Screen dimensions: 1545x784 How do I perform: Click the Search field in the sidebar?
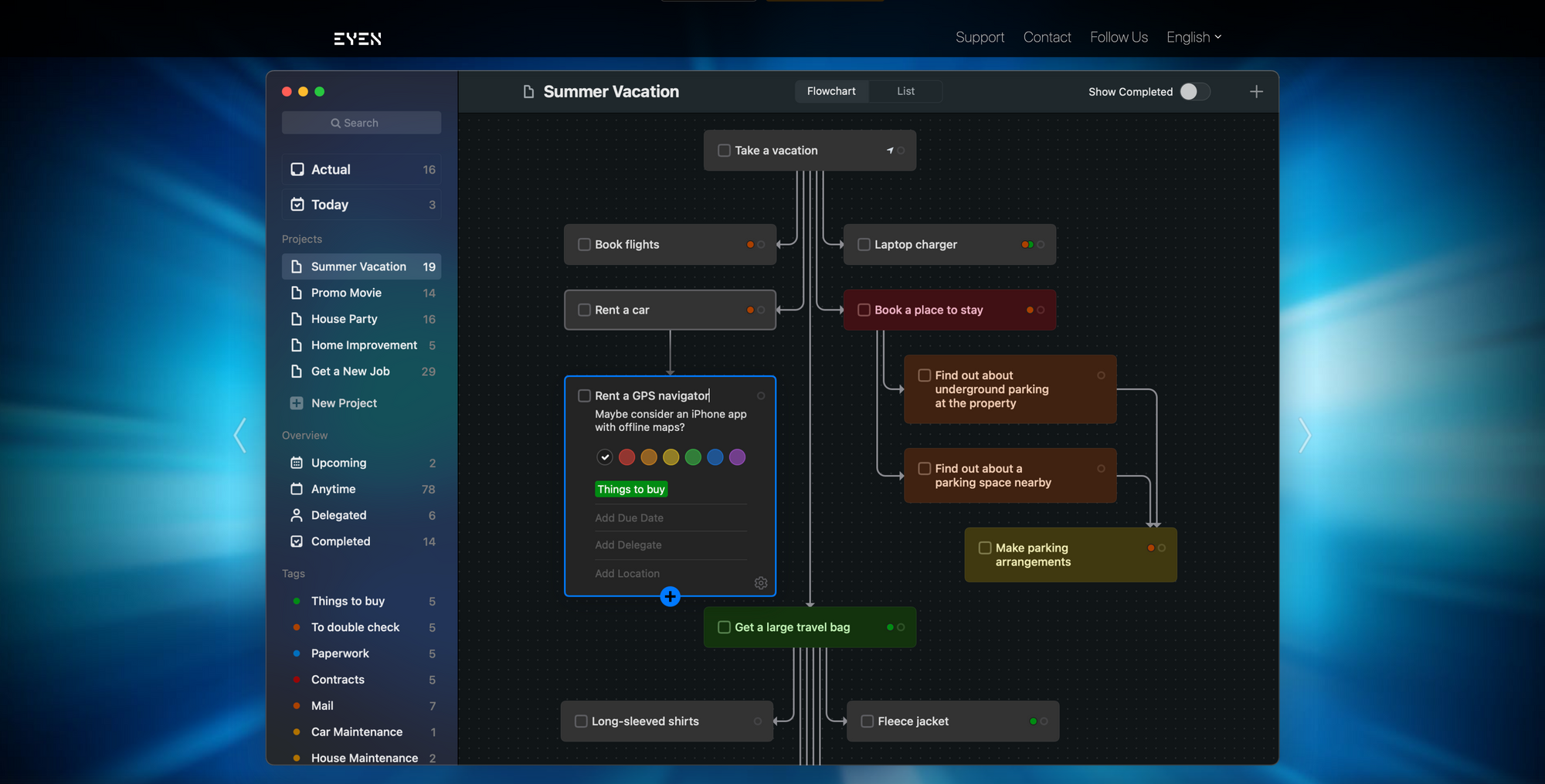pyautogui.click(x=362, y=123)
